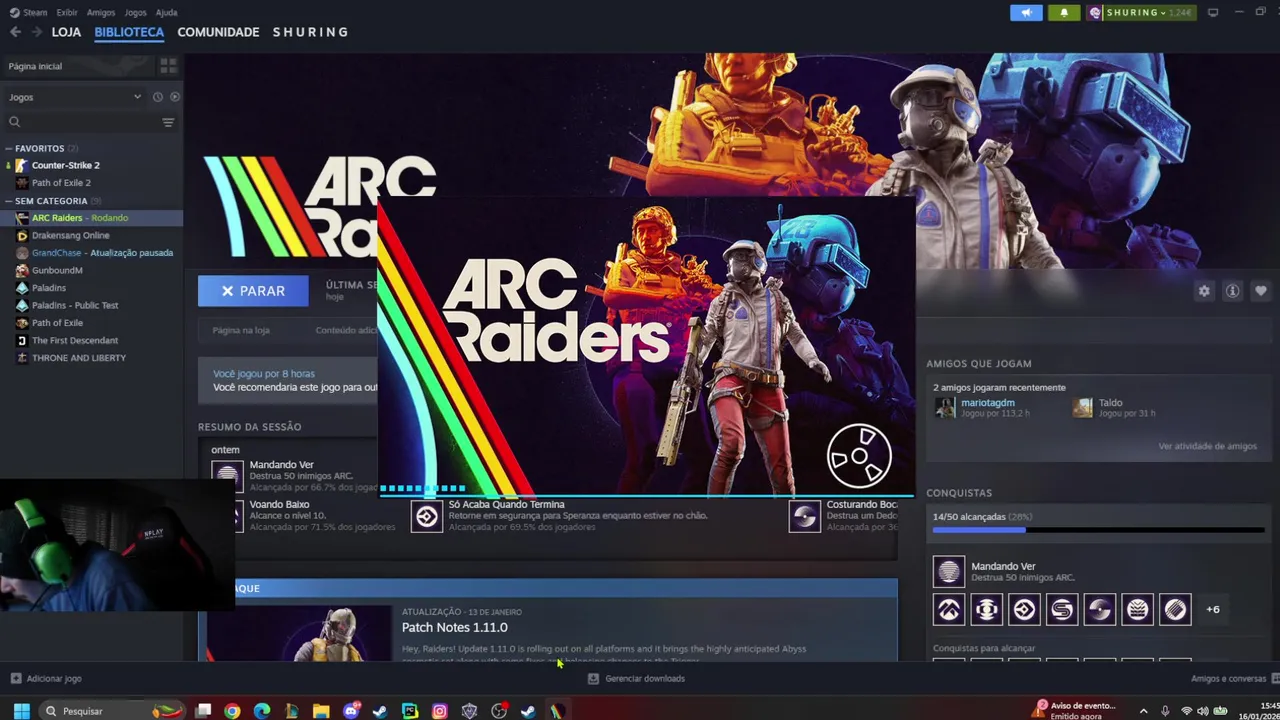This screenshot has width=1280, height=720.
Task: Open game settings gear icon
Action: [1204, 291]
